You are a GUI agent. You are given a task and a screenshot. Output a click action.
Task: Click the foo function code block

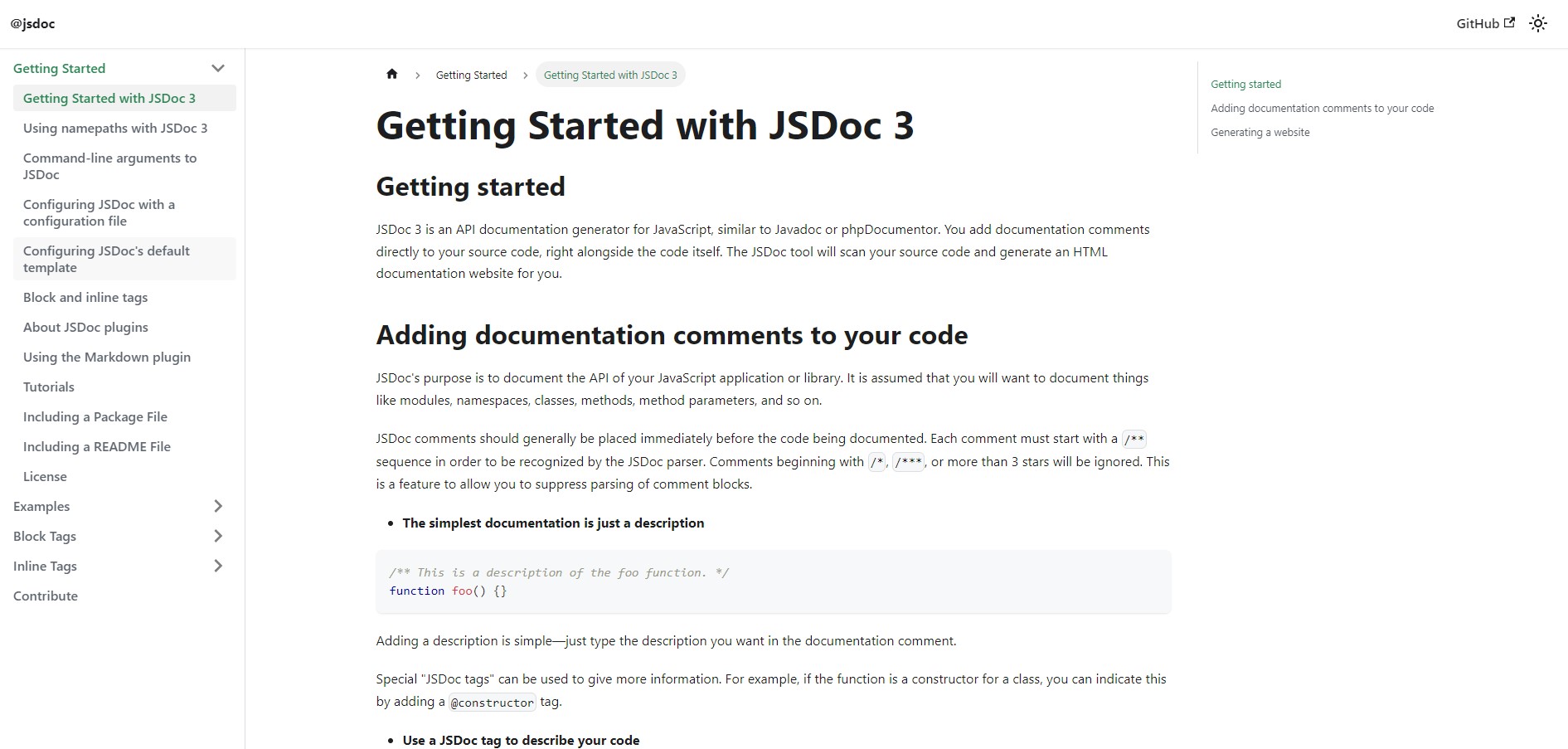773,582
